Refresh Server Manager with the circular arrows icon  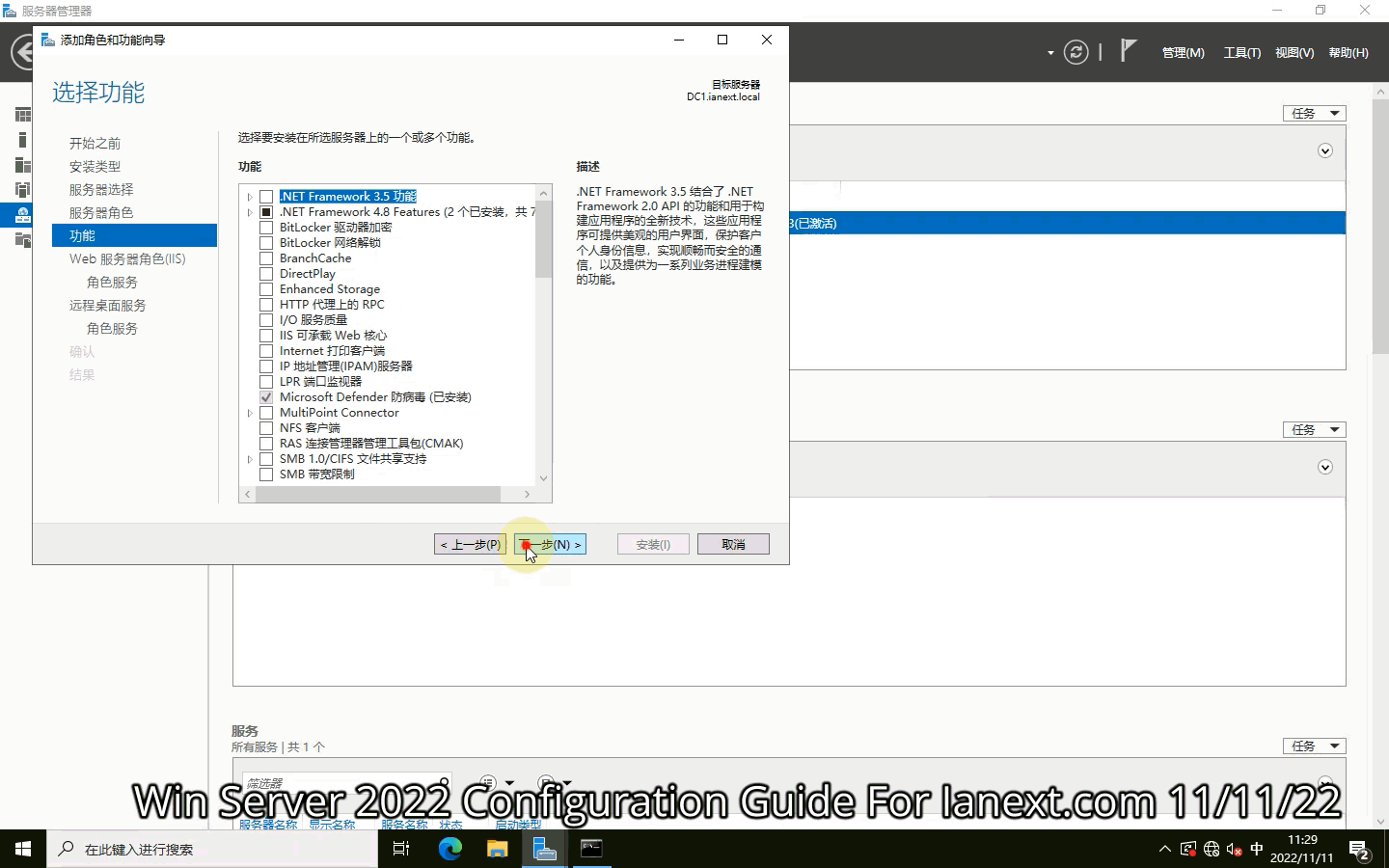tap(1076, 52)
